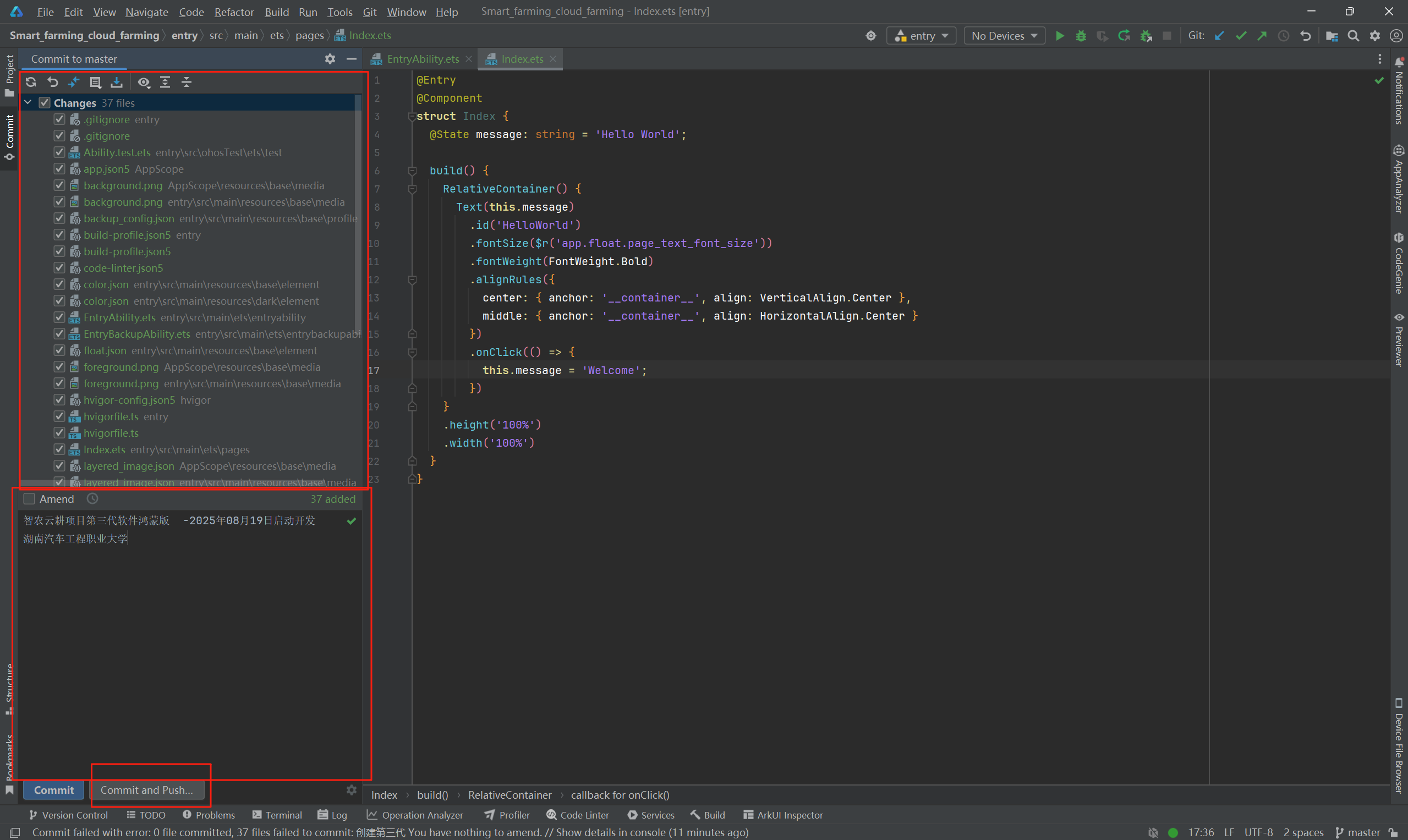Open the entry run configuration dropdown
Viewport: 1408px width, 840px height.
pyautogui.click(x=921, y=36)
